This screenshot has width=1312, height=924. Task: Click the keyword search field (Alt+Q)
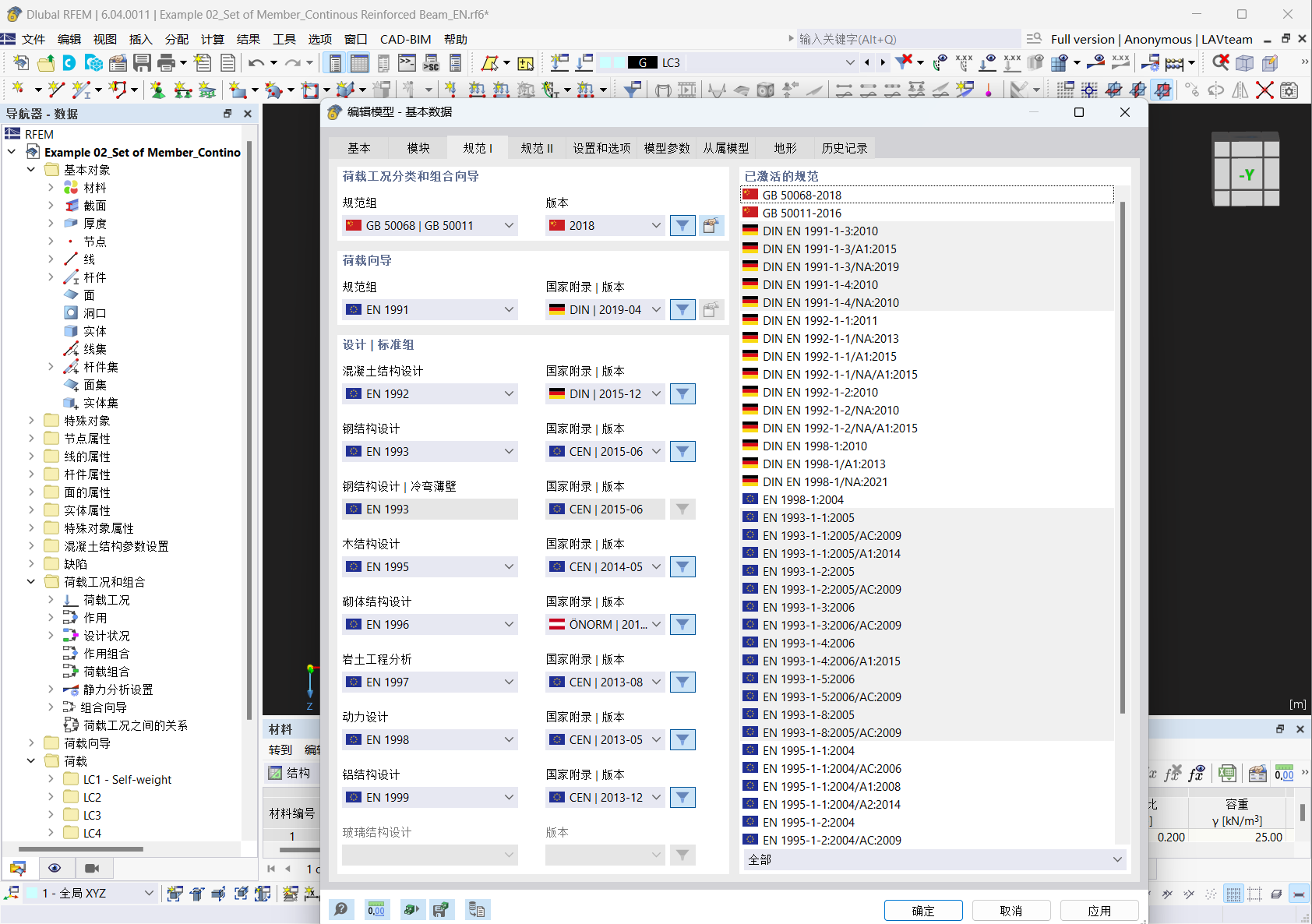908,40
